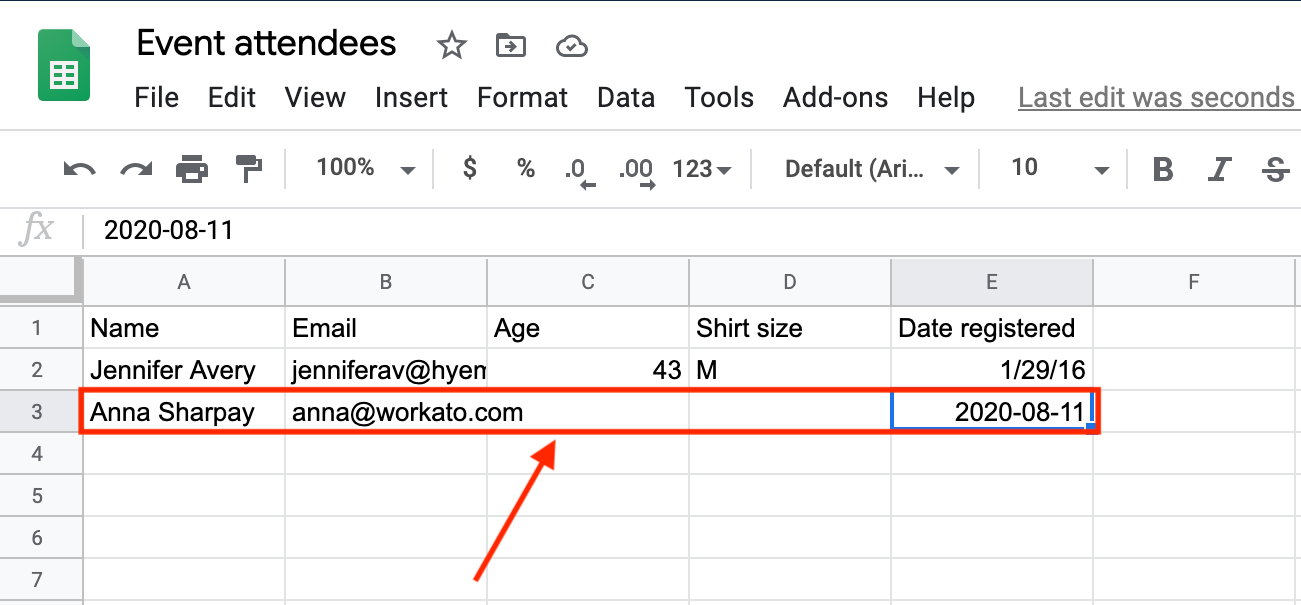
Task: Open the Data menu
Action: pos(626,97)
